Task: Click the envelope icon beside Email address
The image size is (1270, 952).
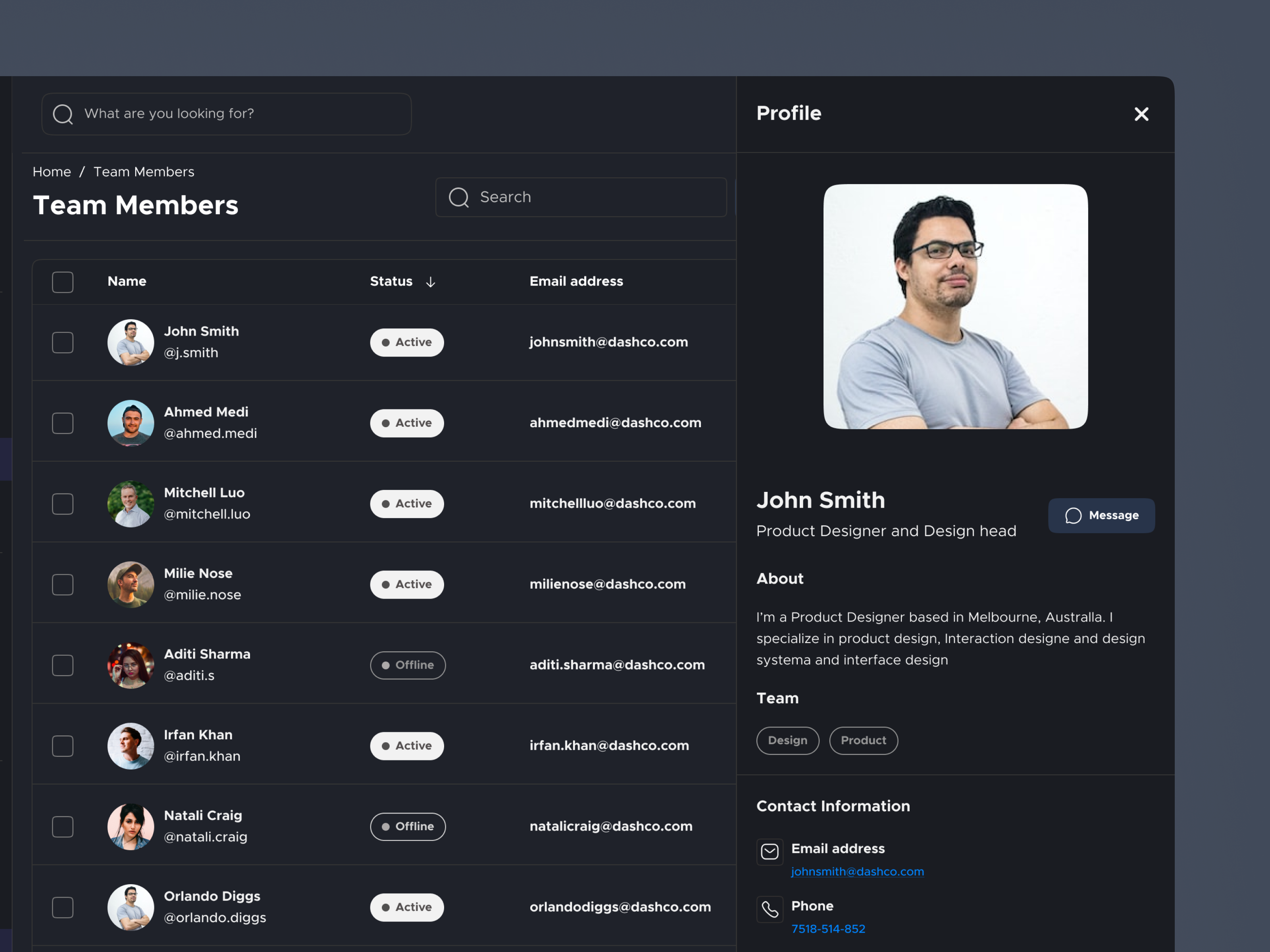Action: pos(770,852)
